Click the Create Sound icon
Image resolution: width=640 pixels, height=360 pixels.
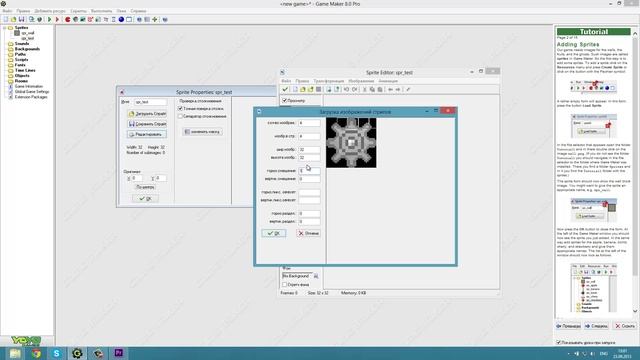[x=76, y=19]
